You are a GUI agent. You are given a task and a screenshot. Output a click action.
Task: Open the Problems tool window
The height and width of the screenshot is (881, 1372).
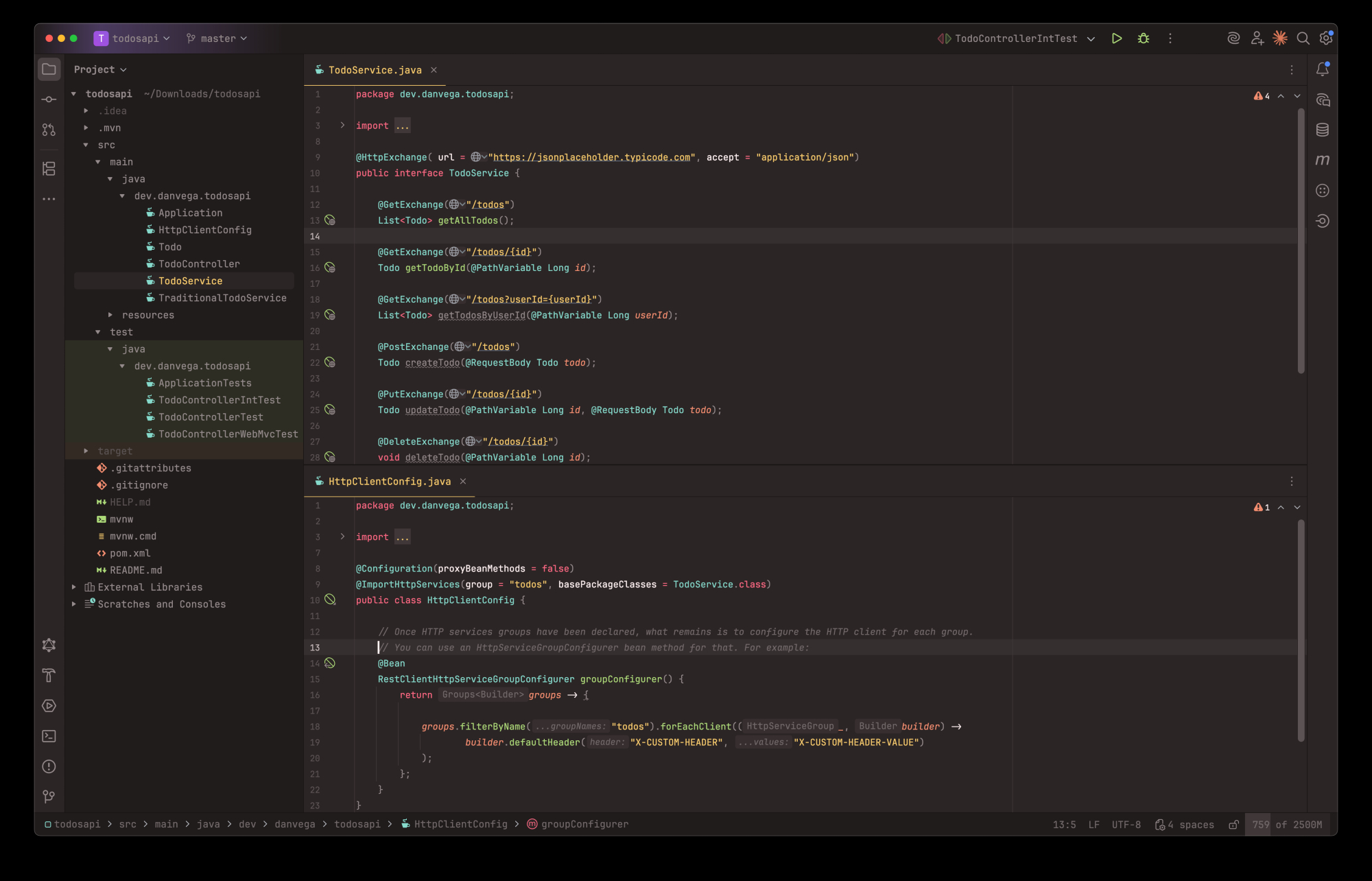(x=49, y=766)
